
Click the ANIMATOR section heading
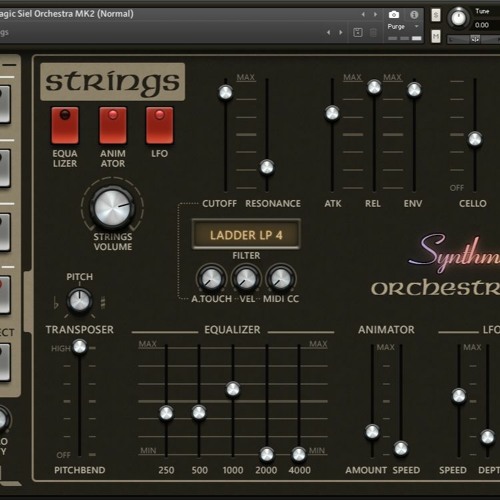tap(386, 330)
